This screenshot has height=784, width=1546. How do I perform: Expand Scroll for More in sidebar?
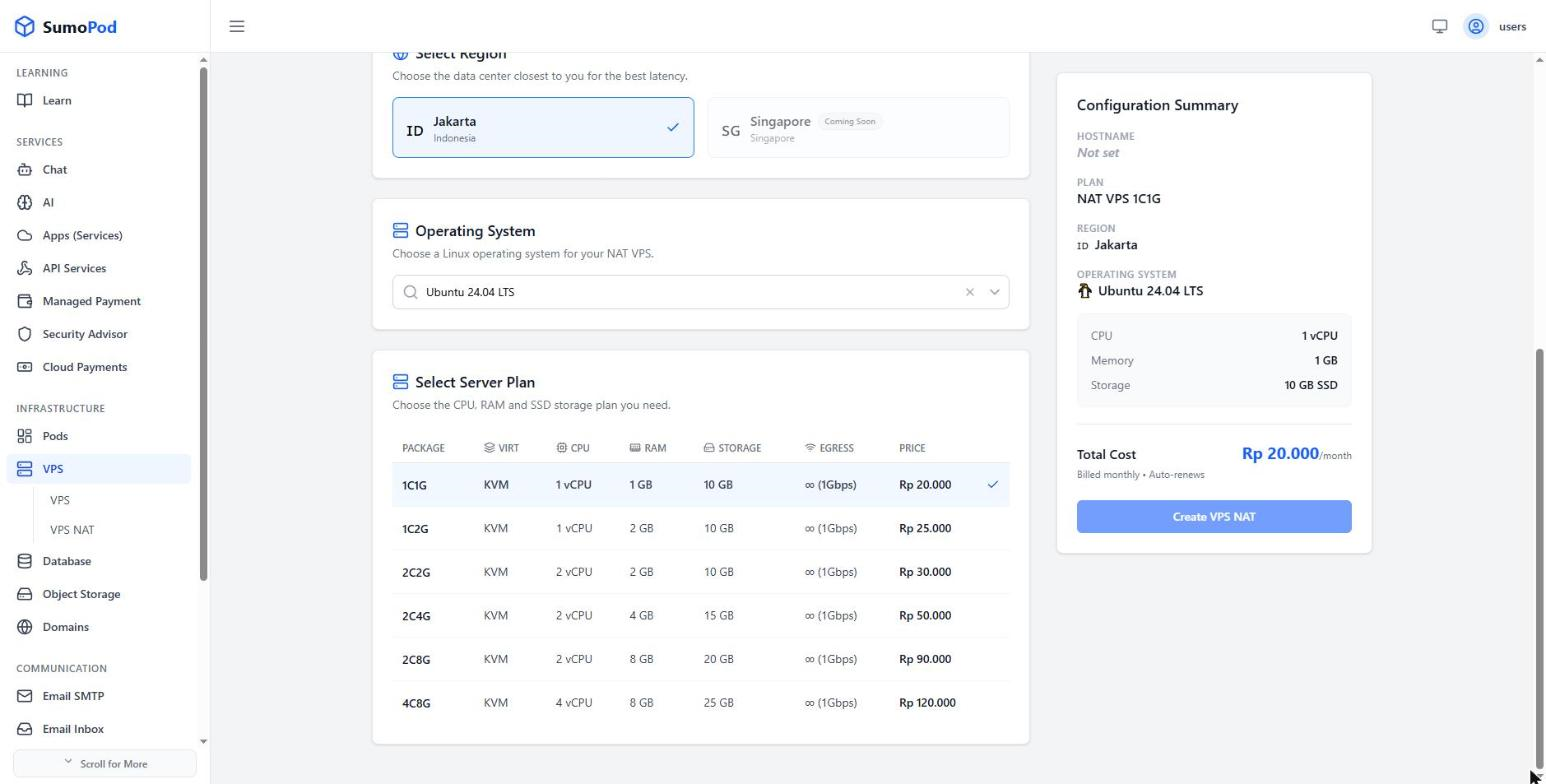(x=105, y=764)
